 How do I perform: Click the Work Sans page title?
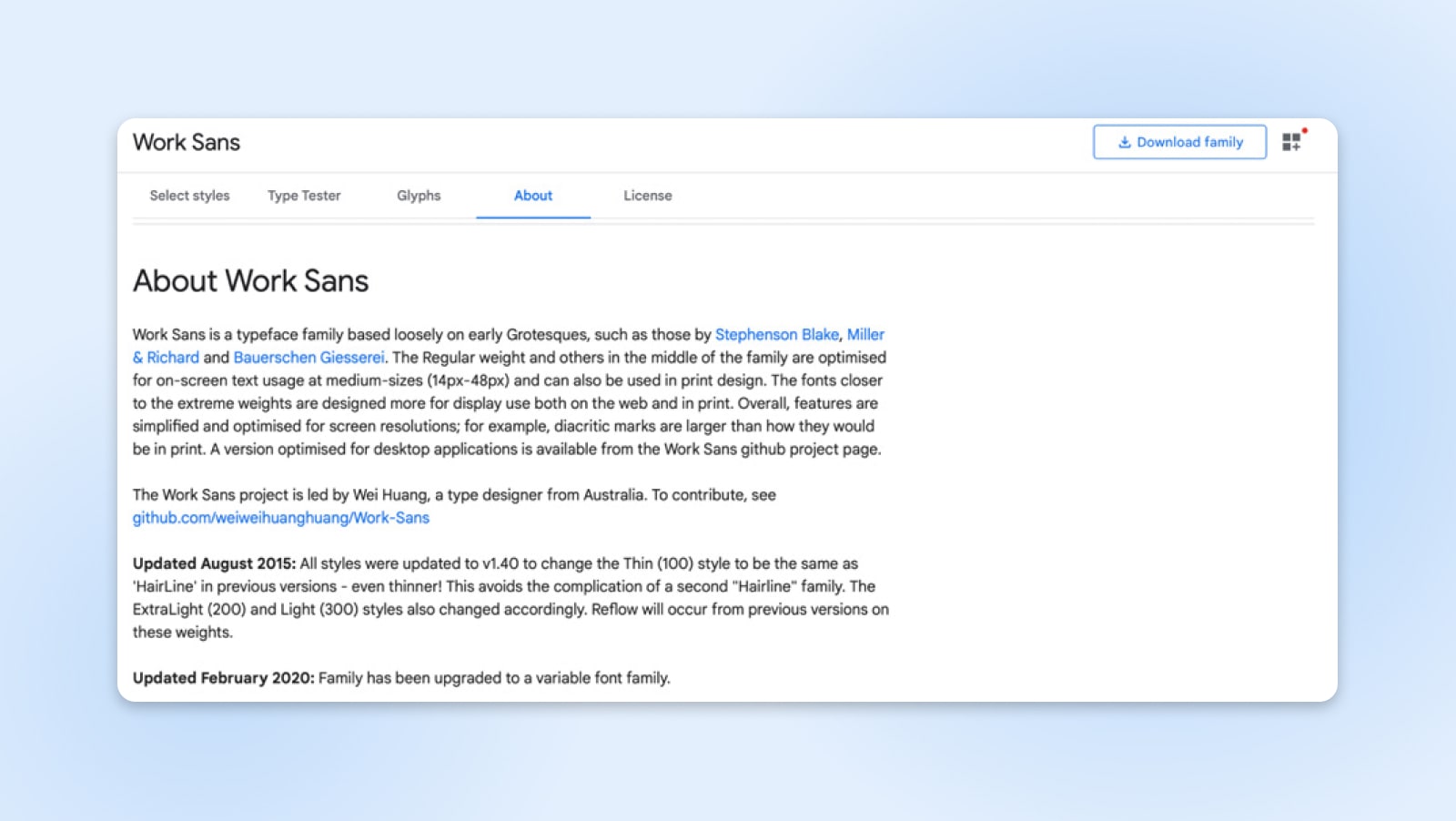click(187, 143)
